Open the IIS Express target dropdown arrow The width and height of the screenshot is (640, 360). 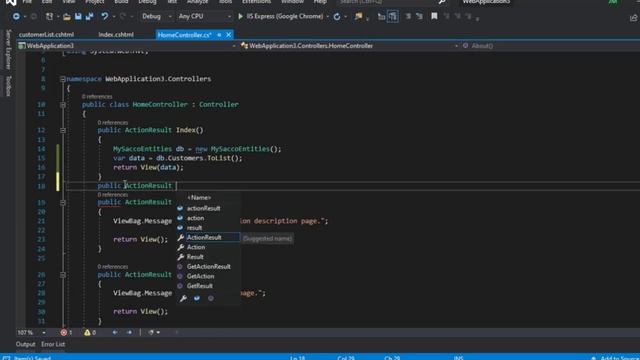[327, 17]
